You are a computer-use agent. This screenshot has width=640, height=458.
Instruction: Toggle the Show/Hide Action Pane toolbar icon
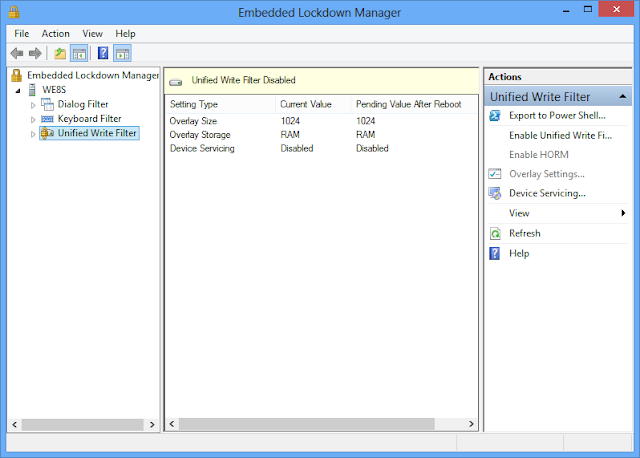click(122, 53)
